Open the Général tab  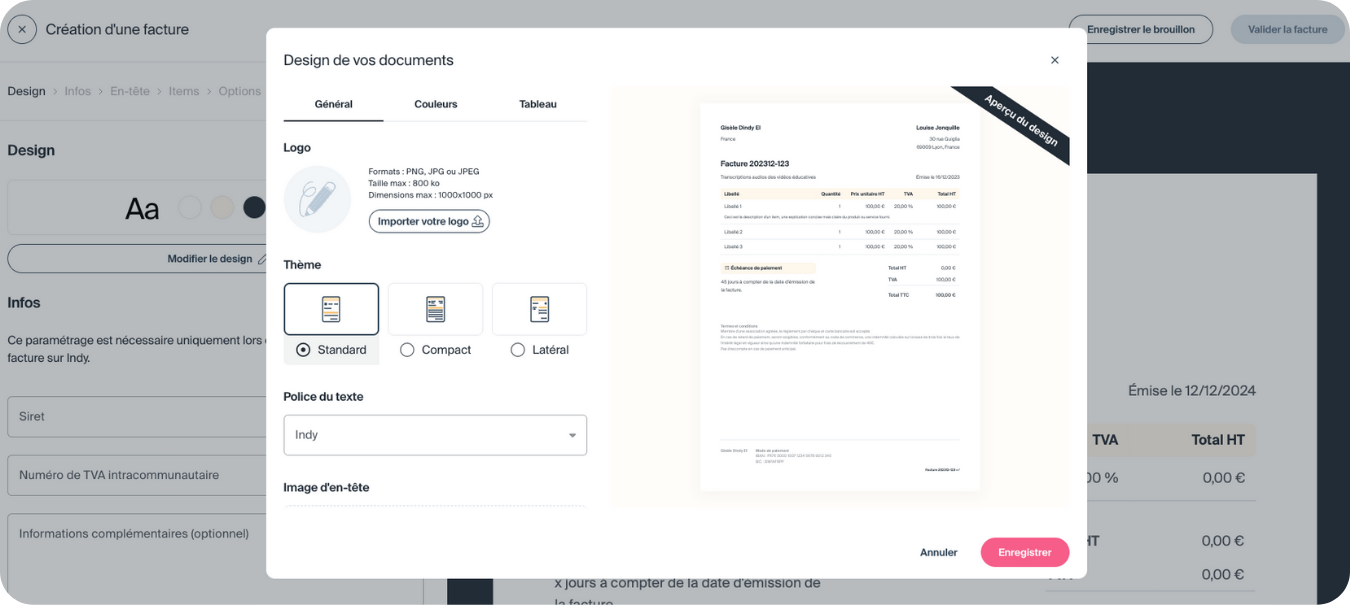pyautogui.click(x=333, y=104)
